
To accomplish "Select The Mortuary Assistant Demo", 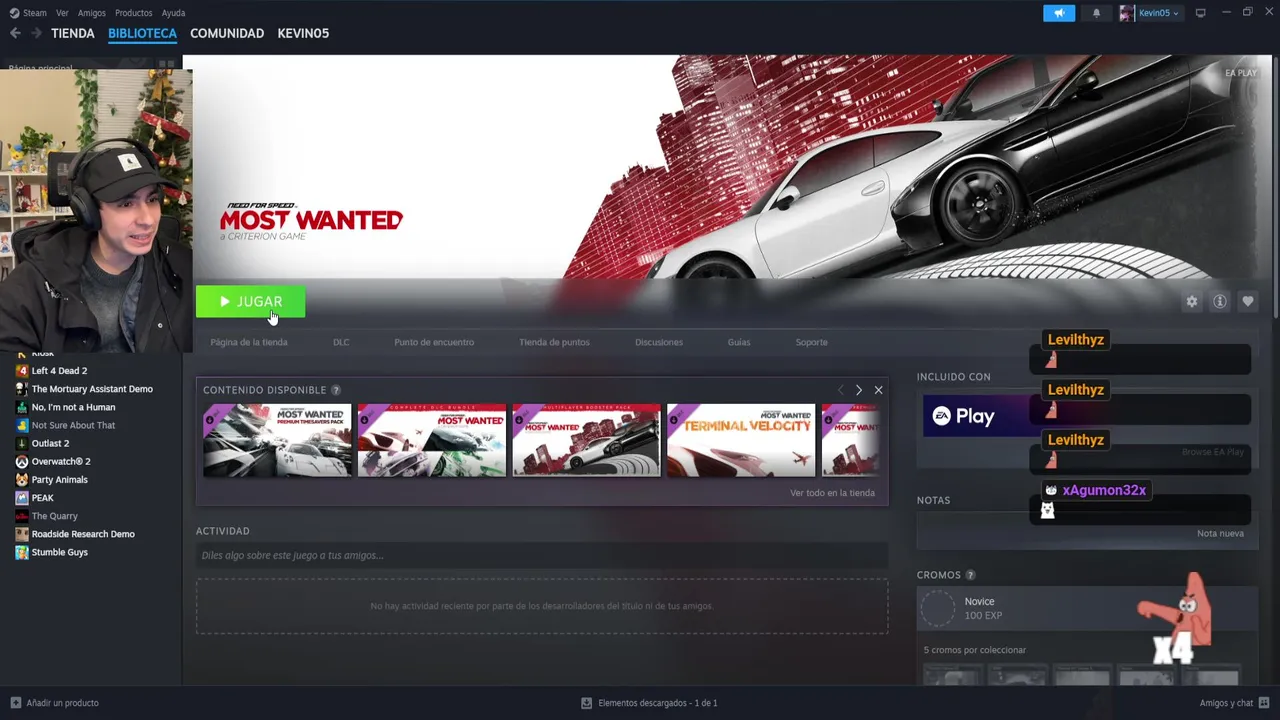I will 90,389.
